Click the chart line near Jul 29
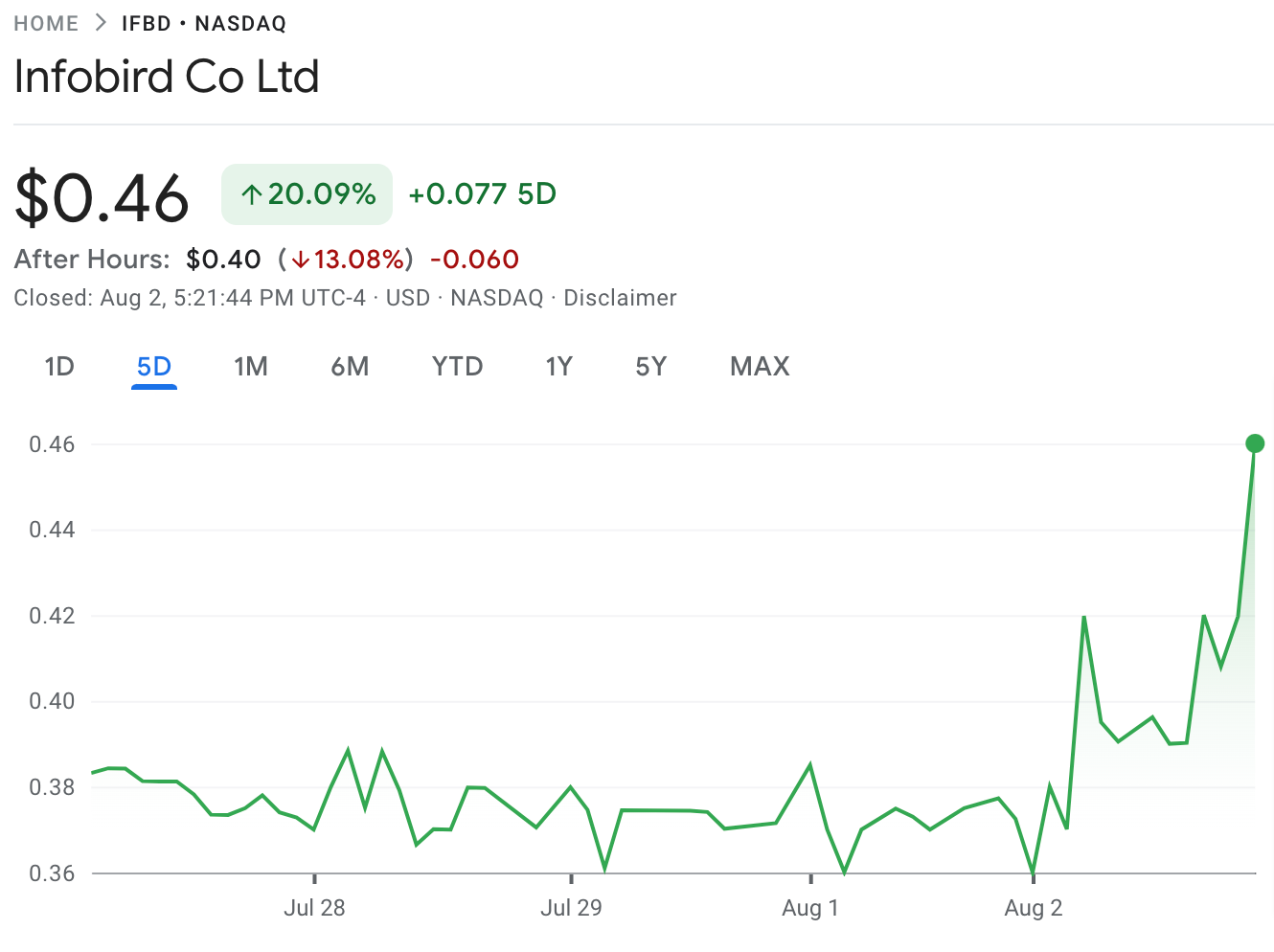The height and width of the screenshot is (952, 1274). coord(572,787)
